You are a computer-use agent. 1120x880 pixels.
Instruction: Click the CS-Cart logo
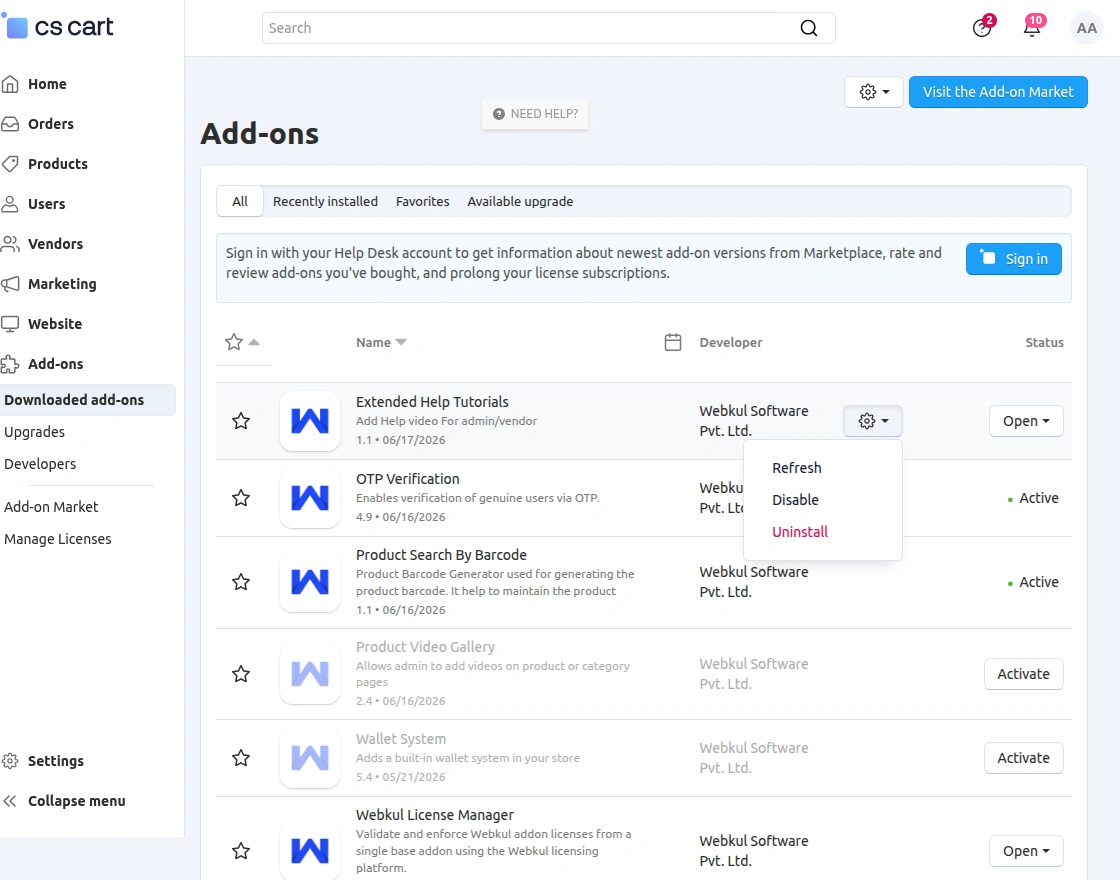click(59, 27)
